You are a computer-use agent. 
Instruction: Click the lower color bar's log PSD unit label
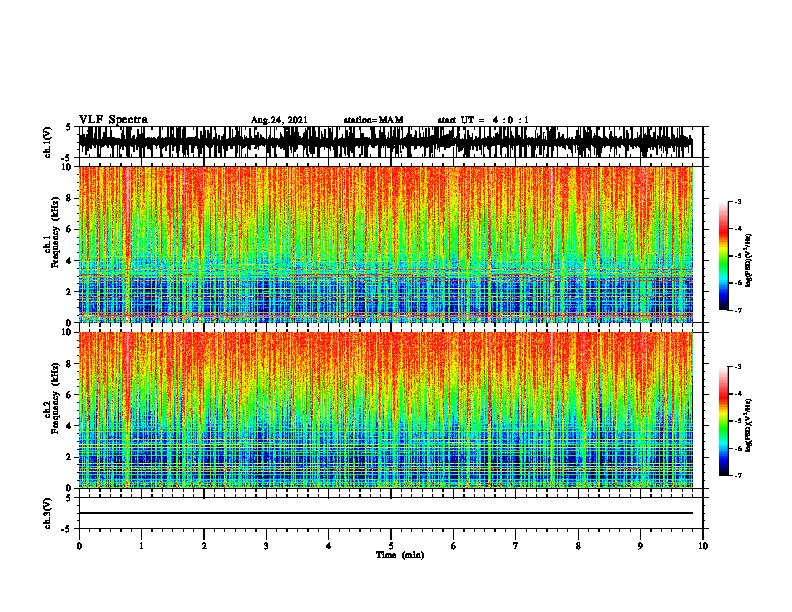749,425
